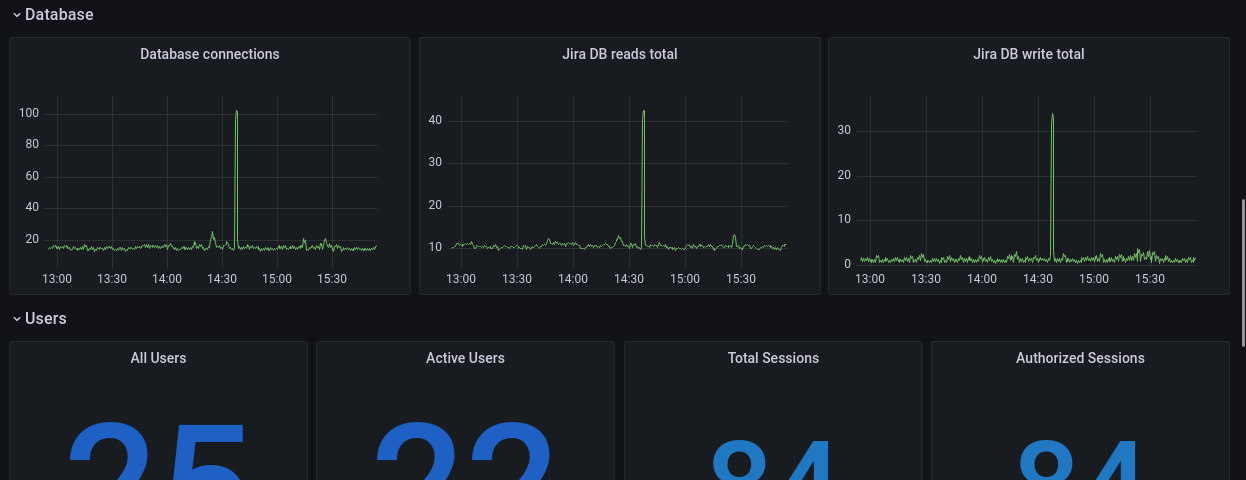The image size is (1246, 480).
Task: Click the 60 label on Database connections axis
Action: coord(32,176)
